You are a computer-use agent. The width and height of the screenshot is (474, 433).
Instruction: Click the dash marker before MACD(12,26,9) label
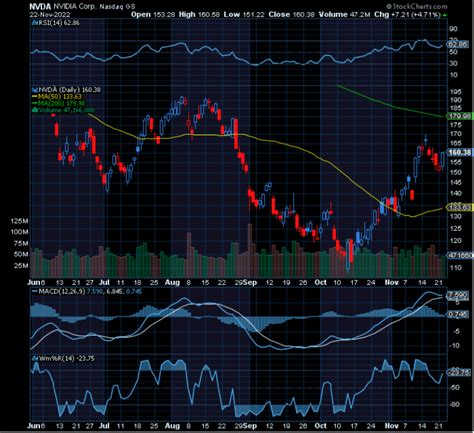pyautogui.click(x=35, y=291)
